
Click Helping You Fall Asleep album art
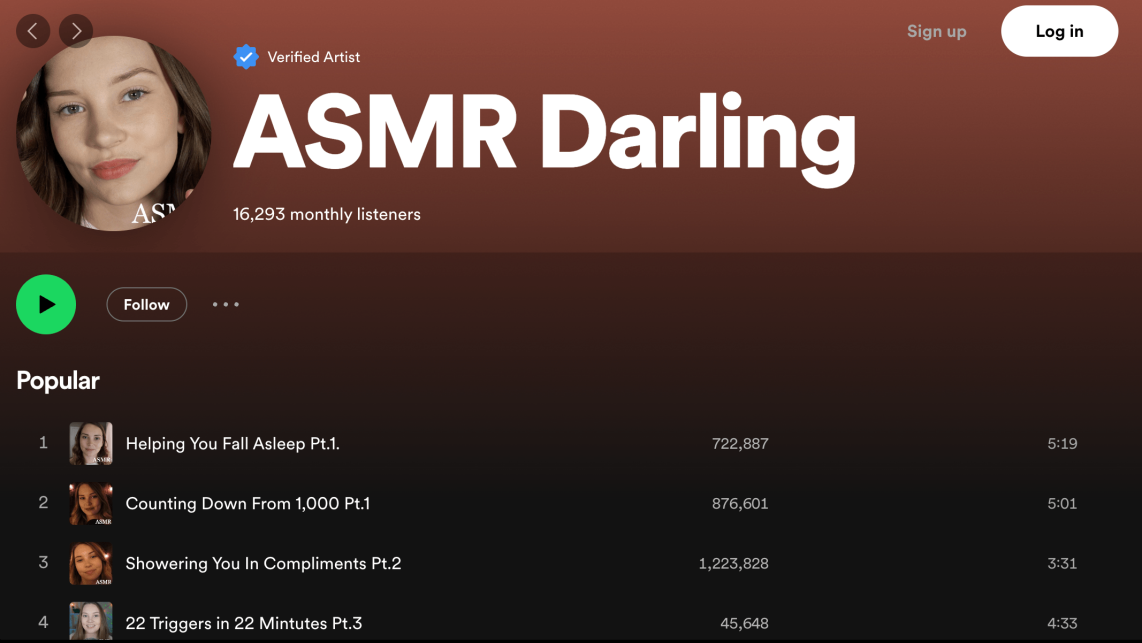[91, 443]
